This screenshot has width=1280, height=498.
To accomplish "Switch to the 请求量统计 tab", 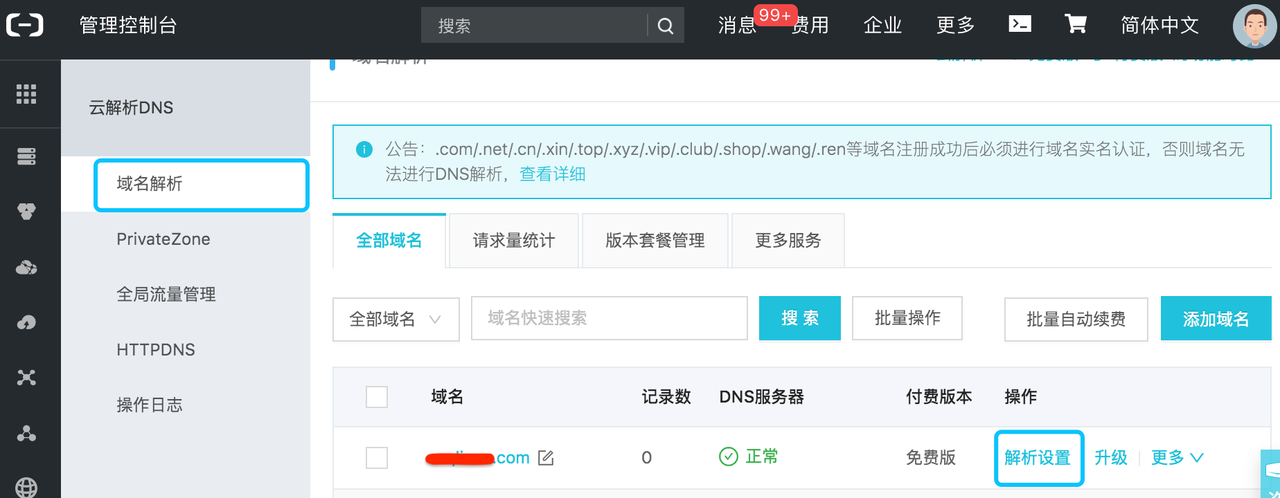I will 514,240.
